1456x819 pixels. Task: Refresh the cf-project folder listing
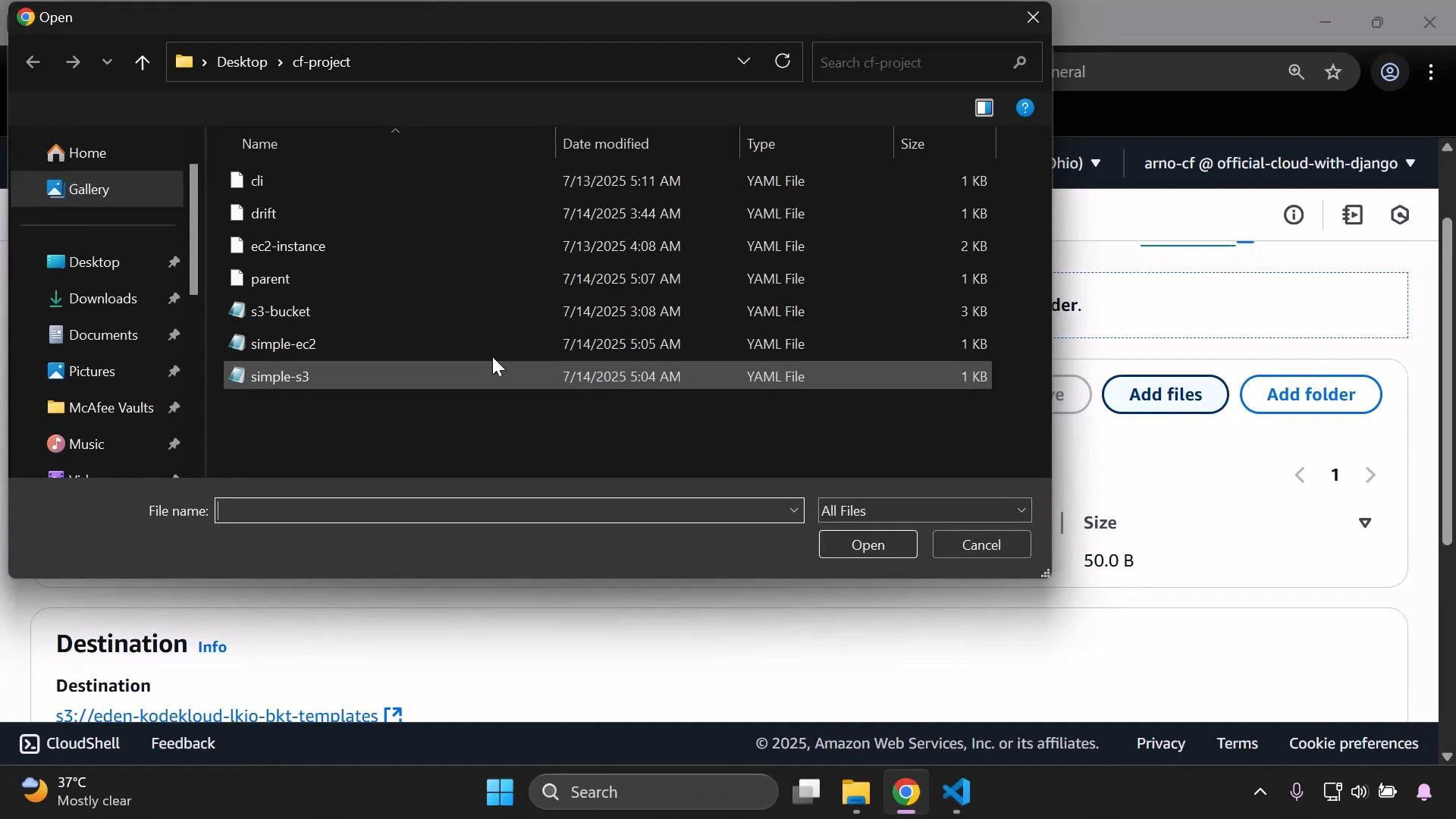783,61
